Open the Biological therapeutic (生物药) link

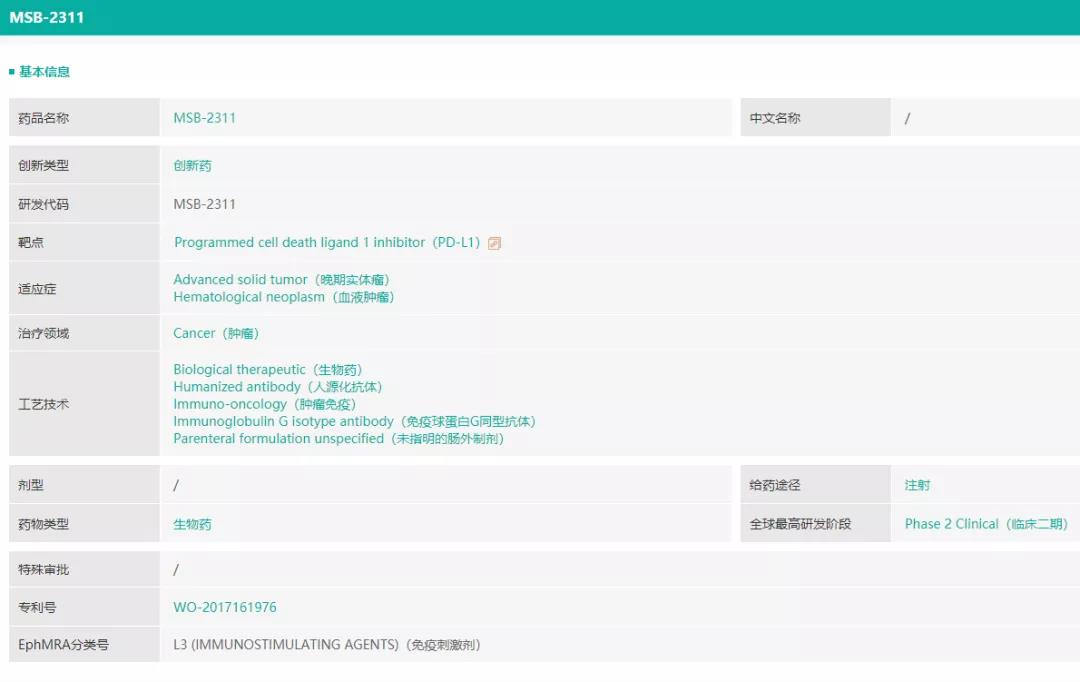(268, 370)
